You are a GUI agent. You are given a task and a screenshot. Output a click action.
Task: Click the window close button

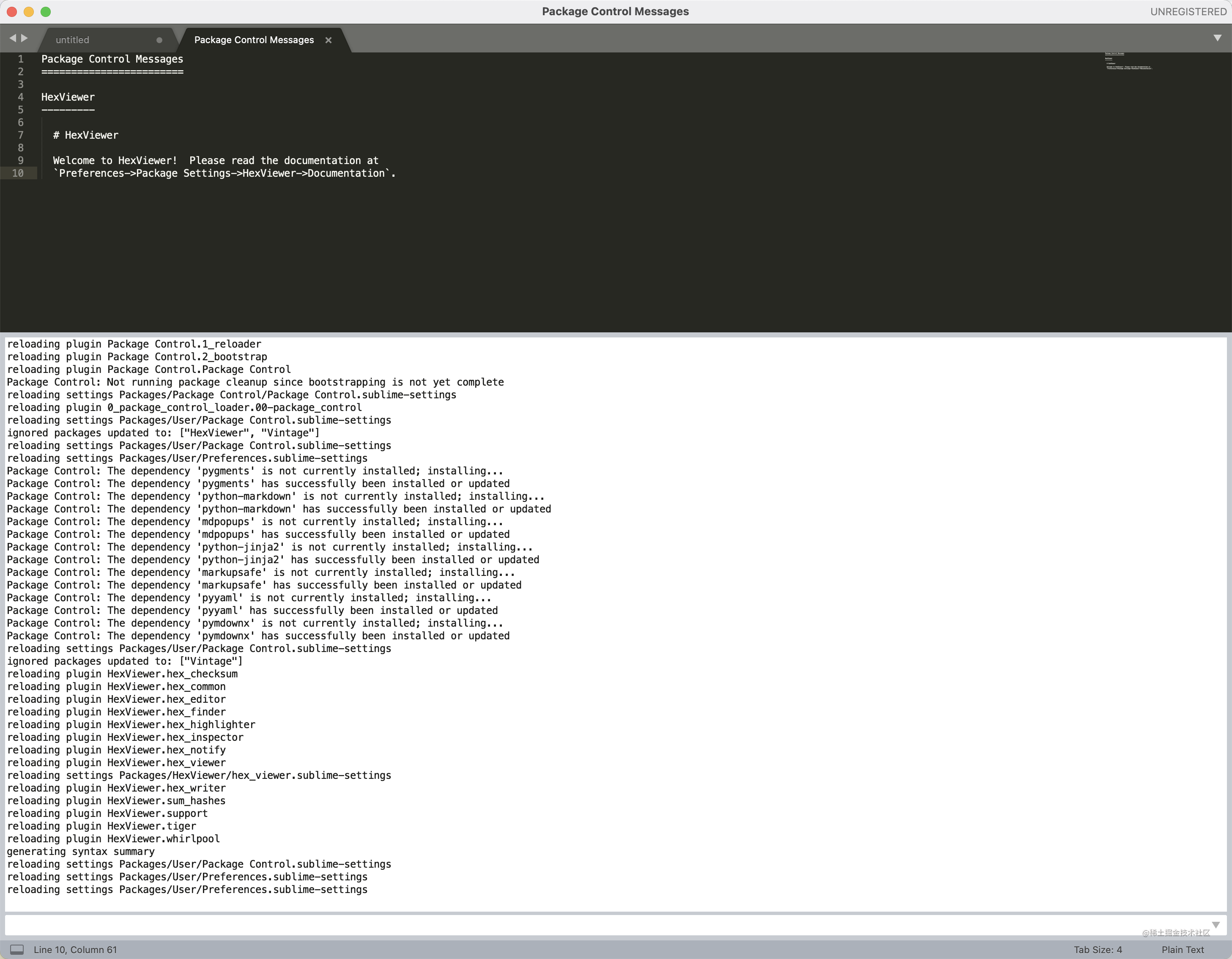pyautogui.click(x=12, y=12)
